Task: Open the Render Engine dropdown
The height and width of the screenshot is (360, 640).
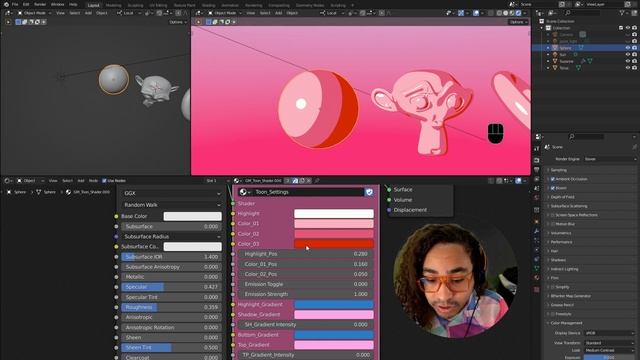Action: tap(610, 159)
